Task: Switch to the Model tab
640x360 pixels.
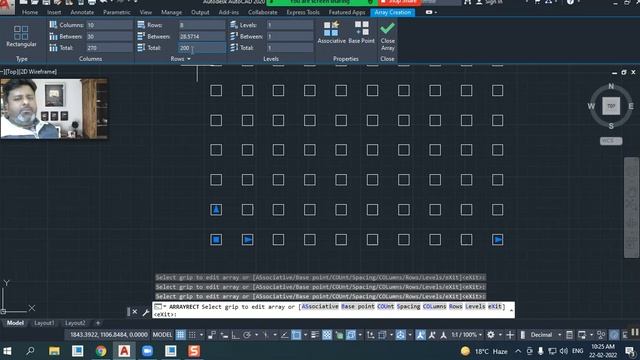Action: (15, 323)
